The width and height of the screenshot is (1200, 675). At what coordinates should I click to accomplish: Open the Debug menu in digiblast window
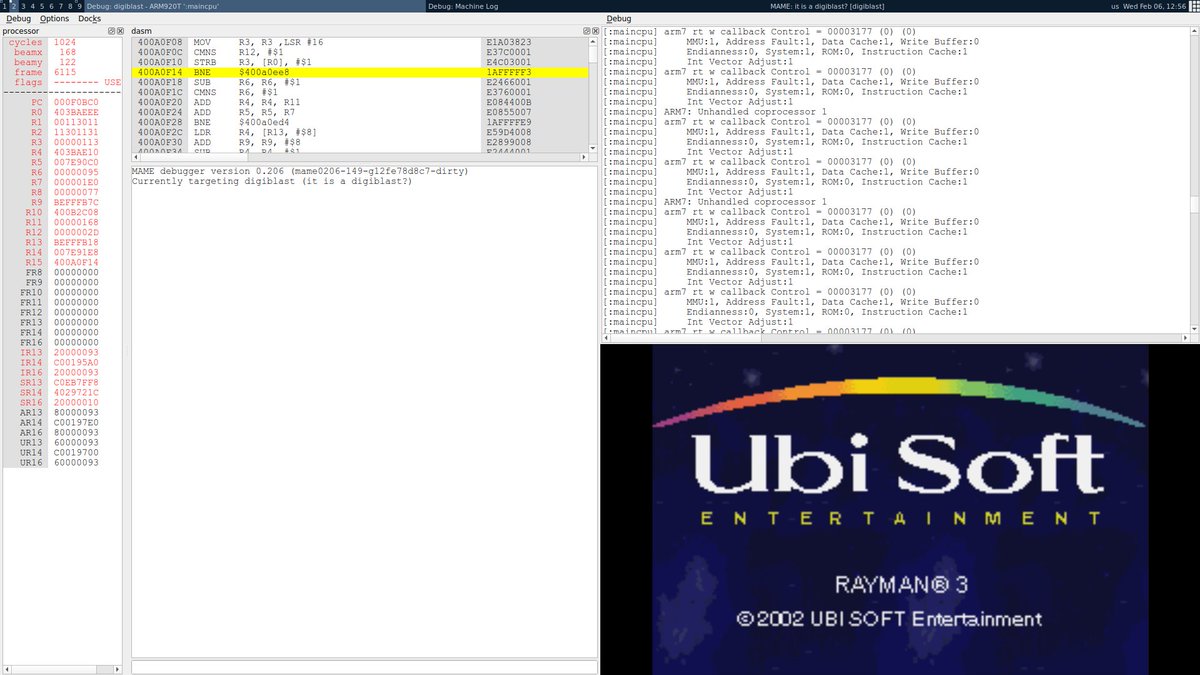click(18, 19)
